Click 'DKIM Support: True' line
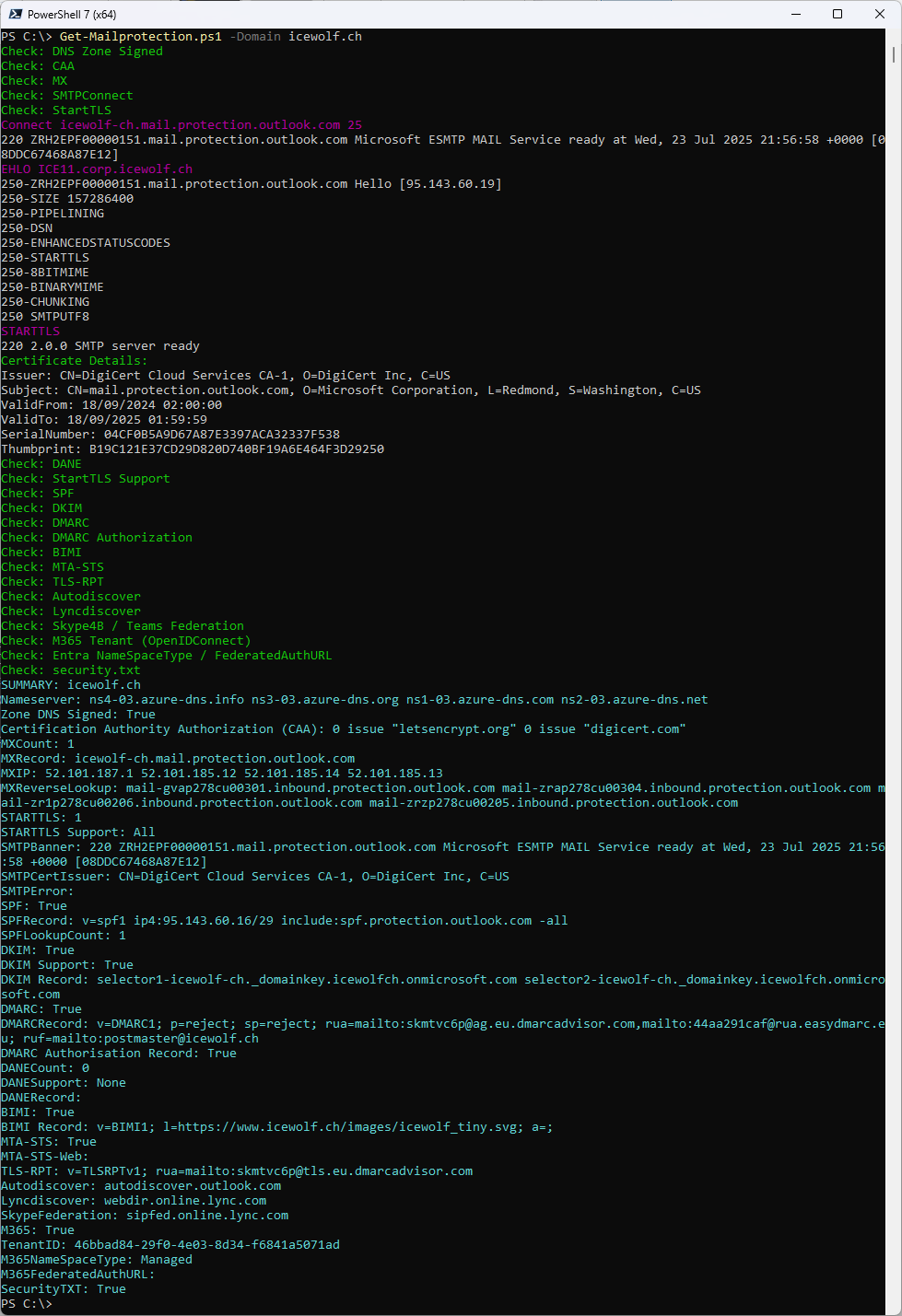 [x=67, y=965]
